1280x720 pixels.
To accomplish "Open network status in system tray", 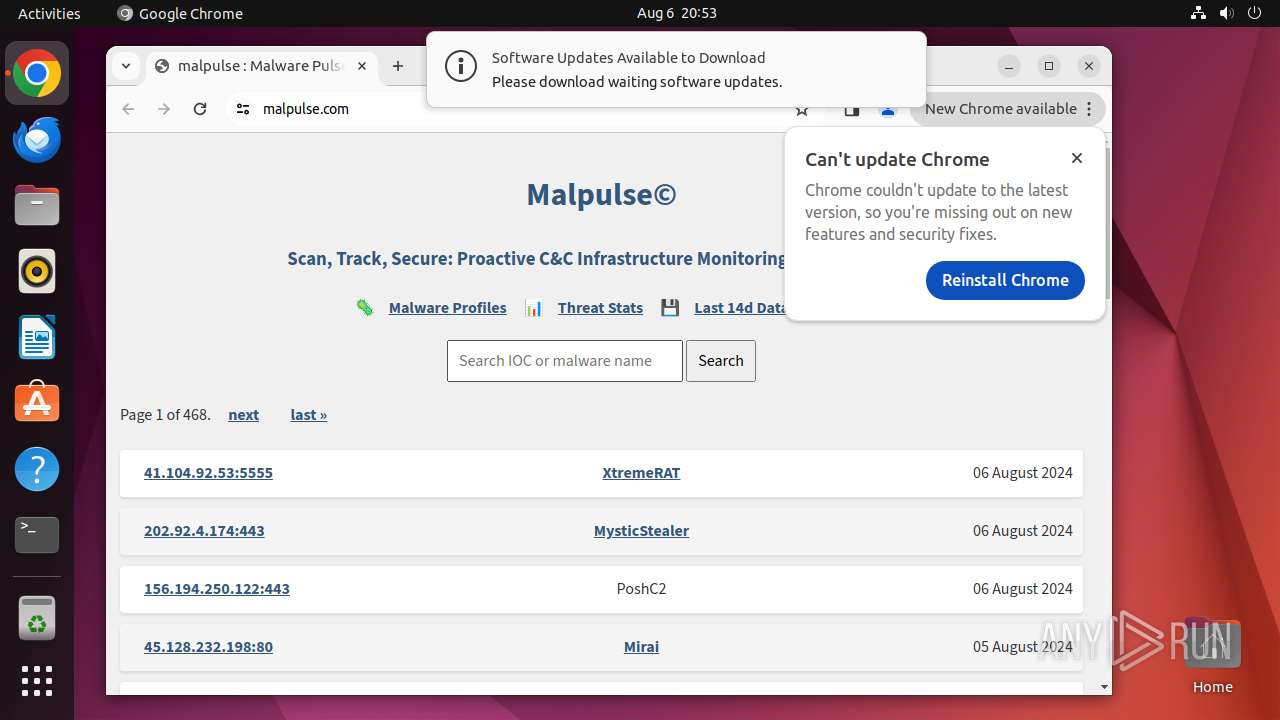I will click(1198, 13).
